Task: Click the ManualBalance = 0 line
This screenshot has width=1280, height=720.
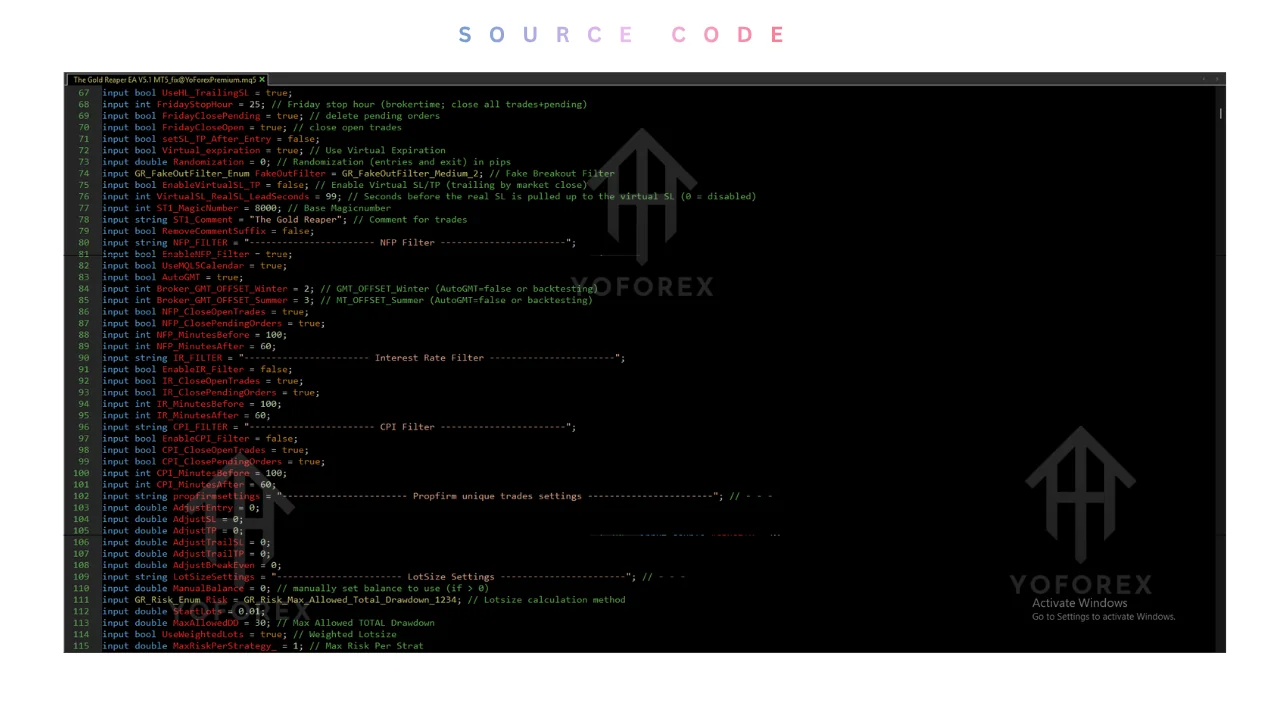Action: coord(295,588)
